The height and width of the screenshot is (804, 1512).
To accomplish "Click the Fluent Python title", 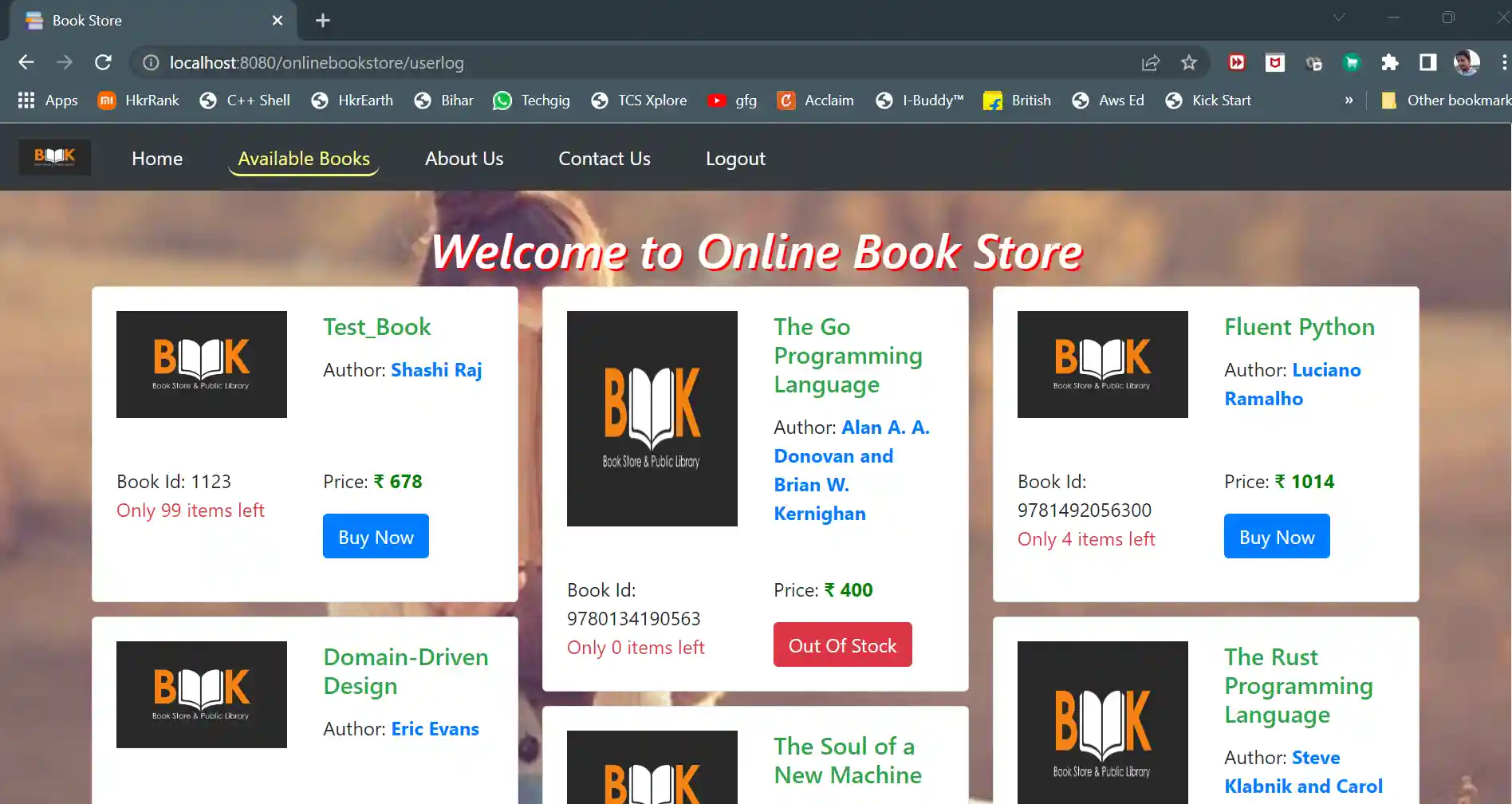I will (x=1300, y=327).
